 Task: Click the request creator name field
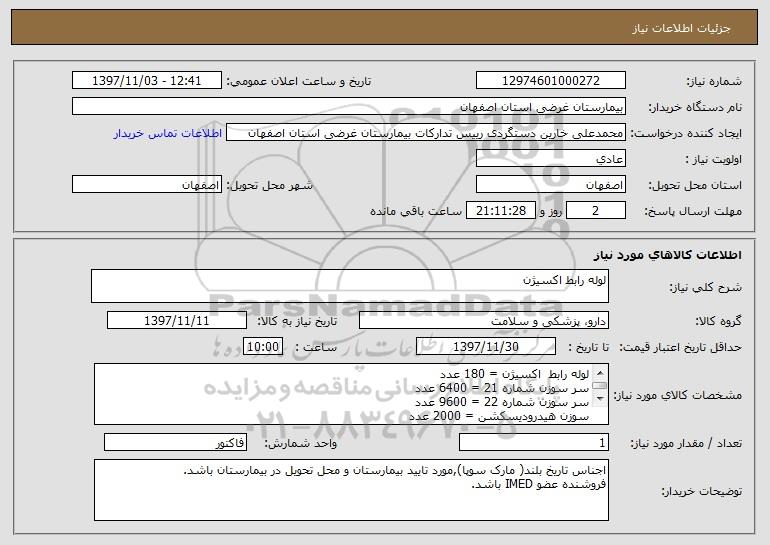(426, 133)
